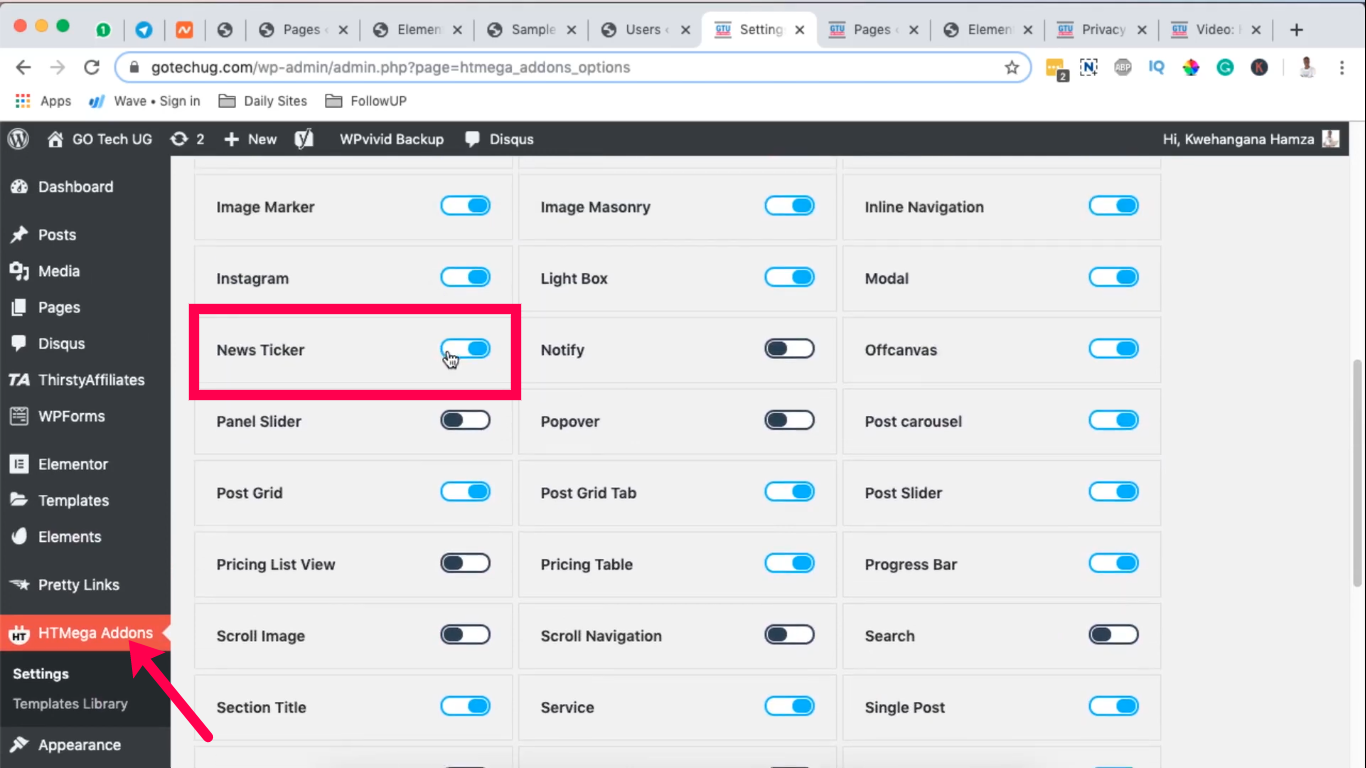
Task: Click the WordPress logo in admin bar
Action: [18, 139]
